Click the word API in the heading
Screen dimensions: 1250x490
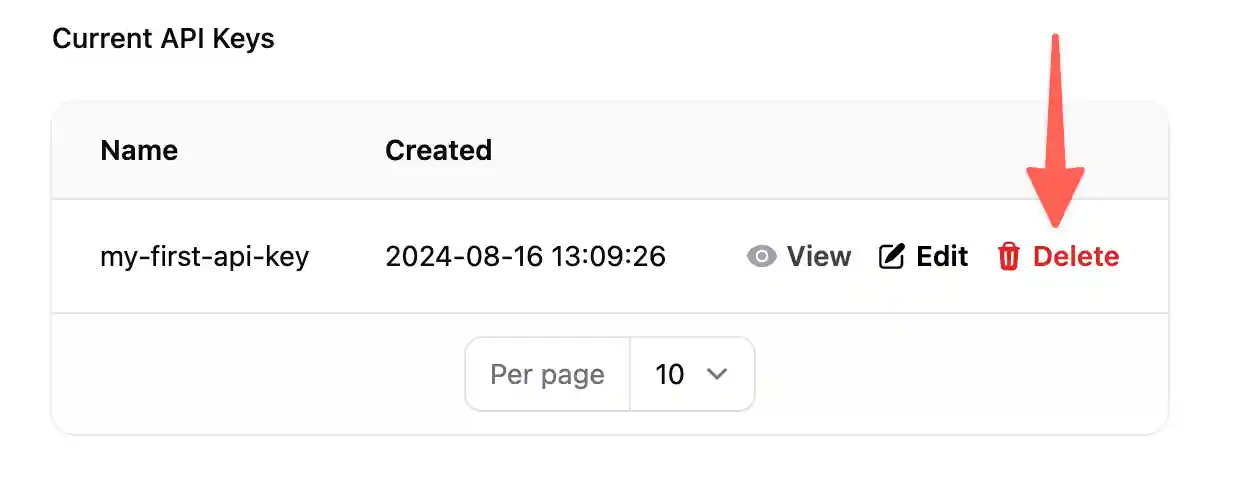point(178,39)
